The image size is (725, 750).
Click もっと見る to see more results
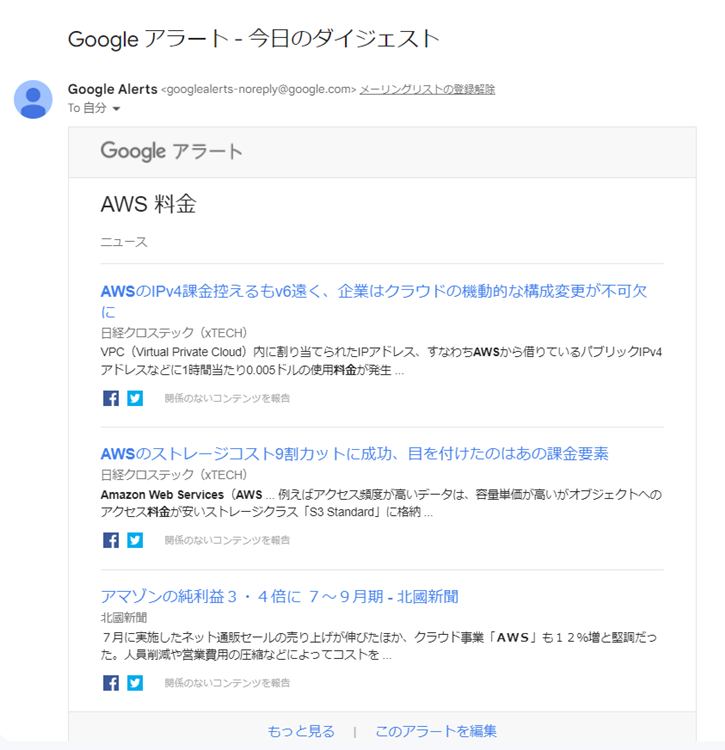301,731
